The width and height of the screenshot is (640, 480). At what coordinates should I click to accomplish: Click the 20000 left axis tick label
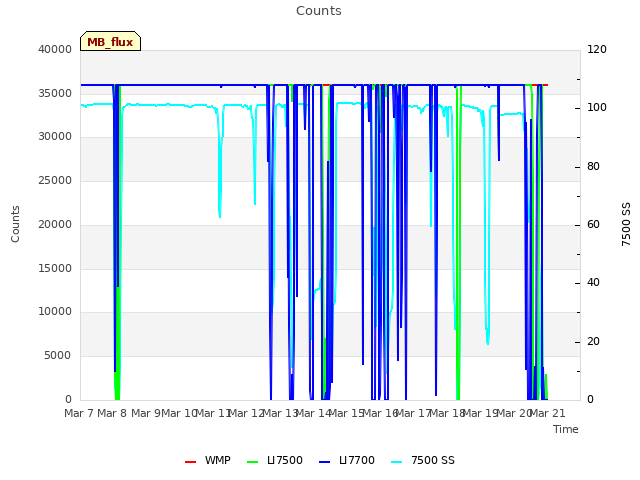tap(55, 224)
